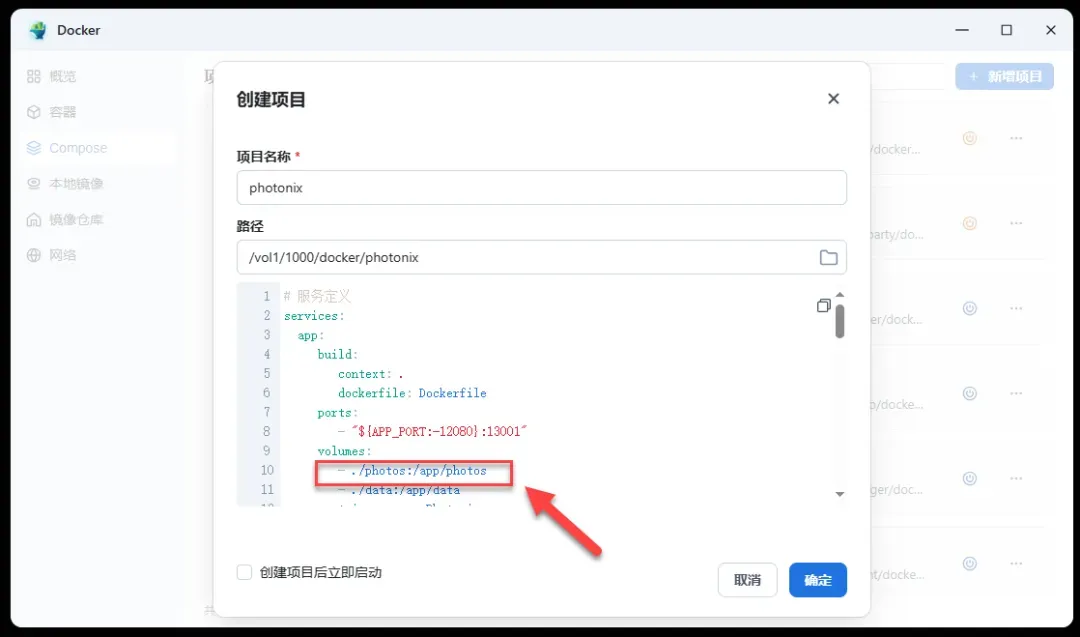
Task: Open the more menu for /docker... row
Action: pyautogui.click(x=1016, y=138)
